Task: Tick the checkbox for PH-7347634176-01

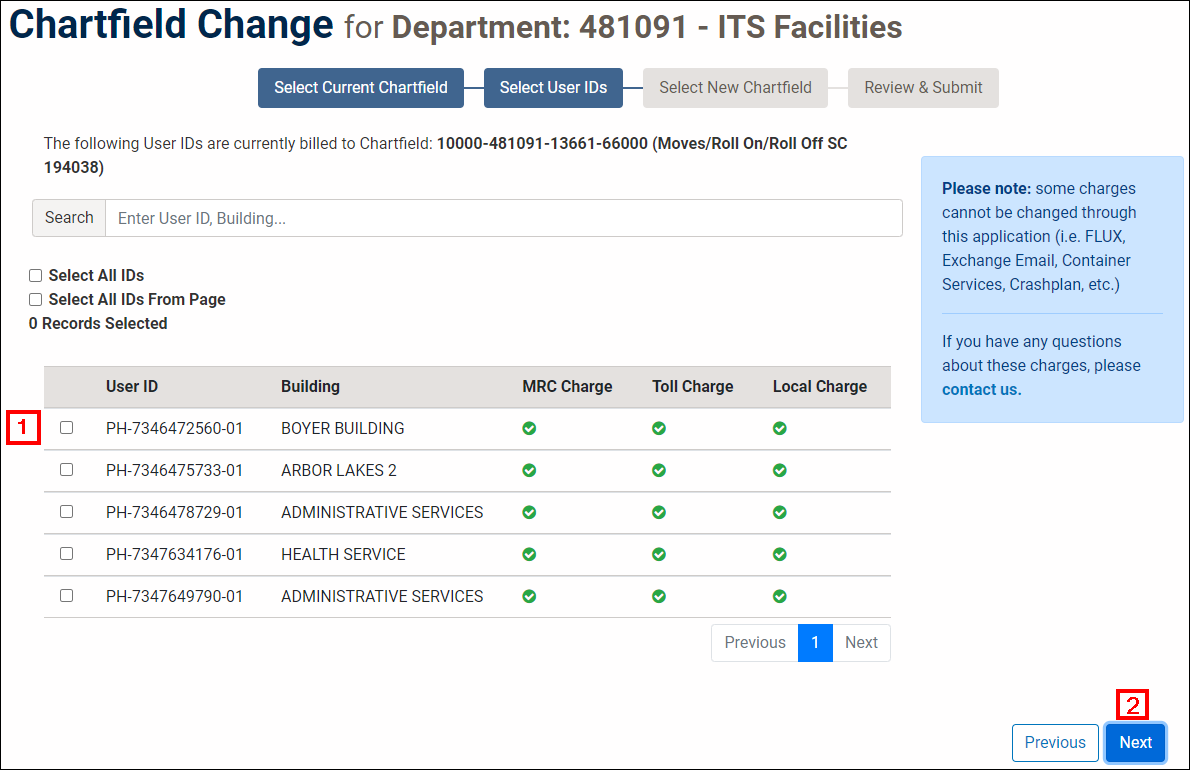Action: (x=67, y=554)
